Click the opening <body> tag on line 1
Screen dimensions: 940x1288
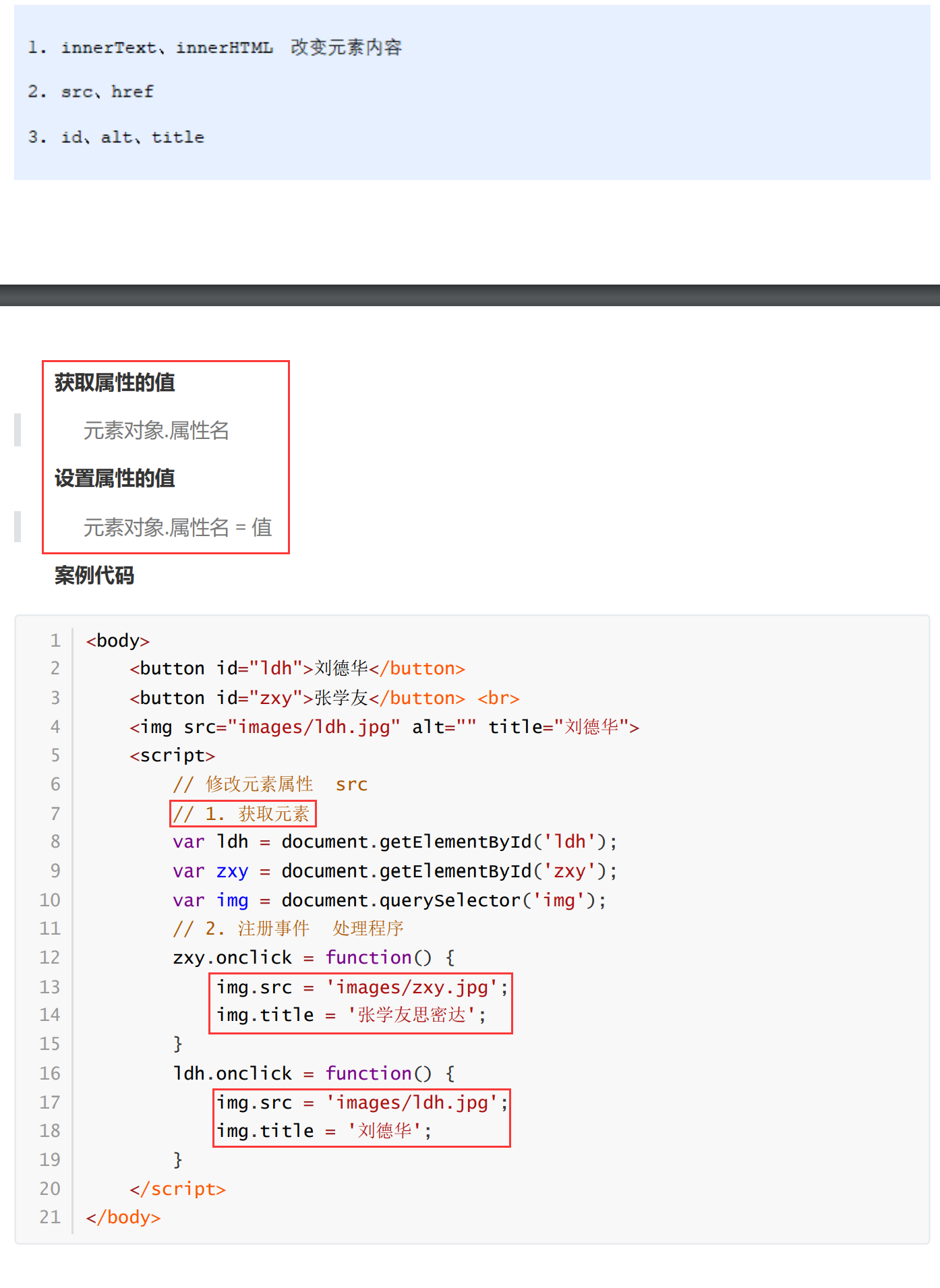118,641
